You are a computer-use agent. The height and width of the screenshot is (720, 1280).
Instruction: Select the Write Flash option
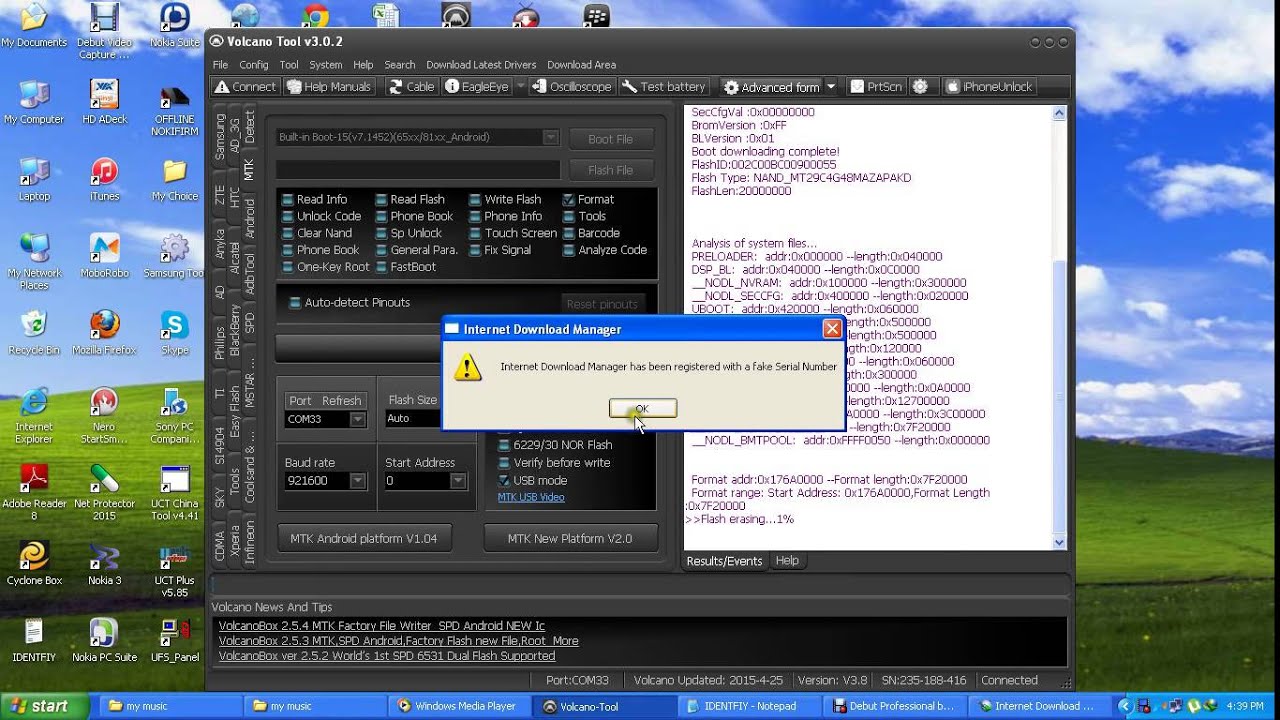[505, 199]
